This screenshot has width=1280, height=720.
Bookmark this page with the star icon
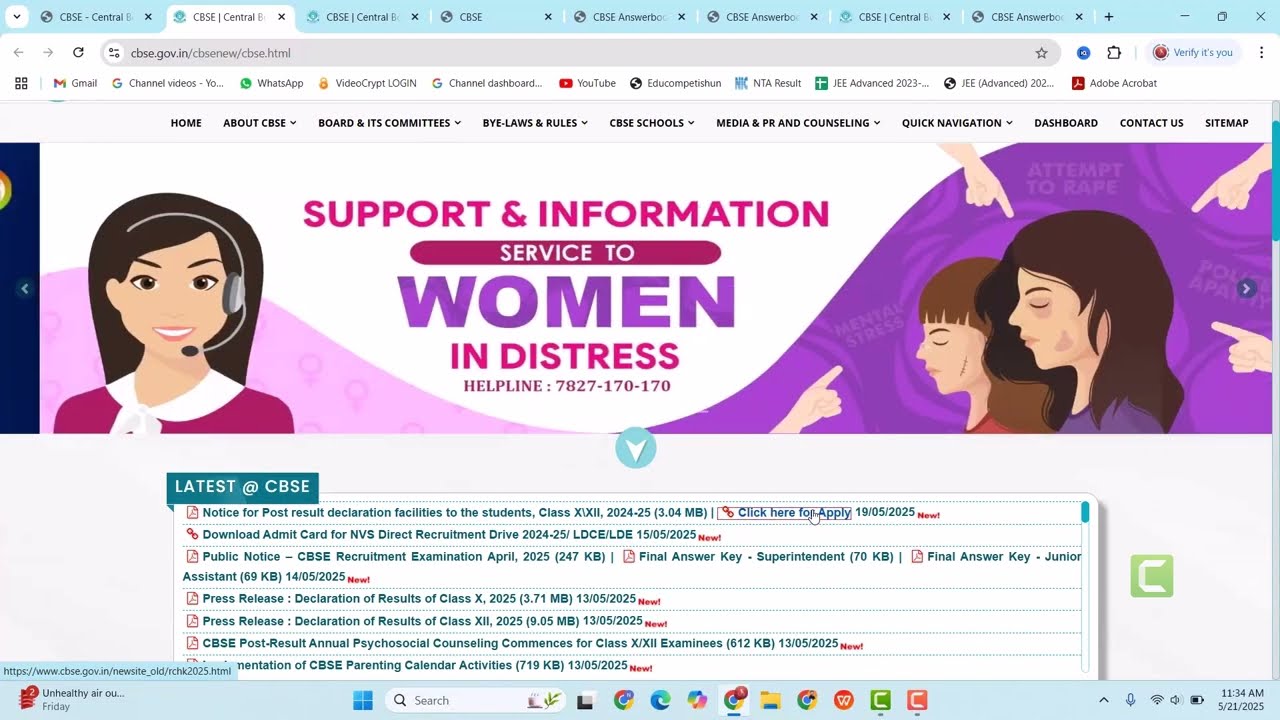[x=1041, y=53]
